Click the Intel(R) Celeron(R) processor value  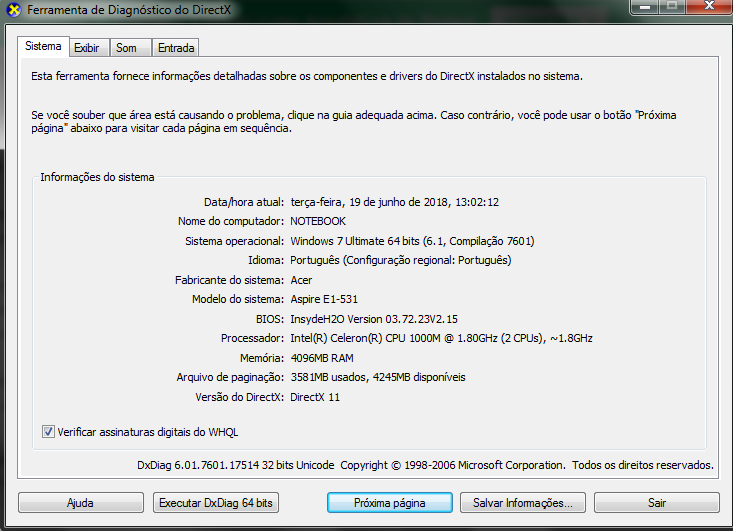(441, 338)
